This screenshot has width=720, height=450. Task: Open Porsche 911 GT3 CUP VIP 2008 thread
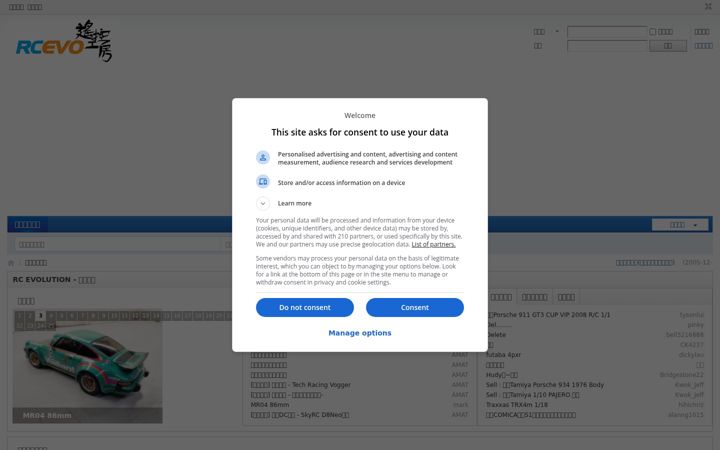548,315
